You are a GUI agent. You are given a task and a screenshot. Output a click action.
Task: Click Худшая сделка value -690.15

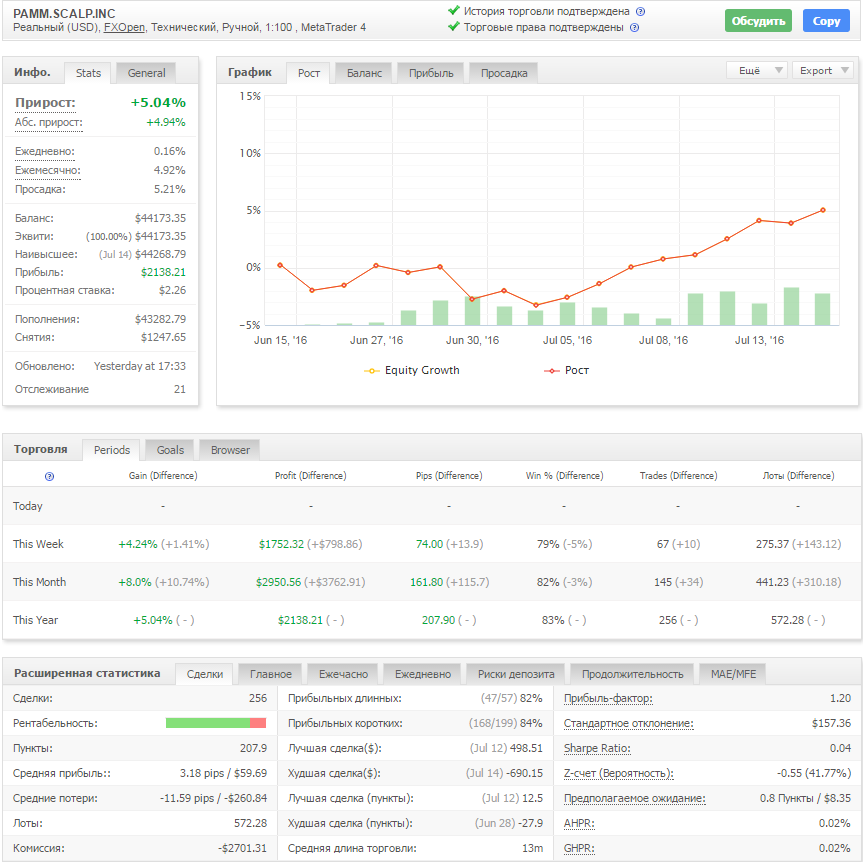(525, 773)
